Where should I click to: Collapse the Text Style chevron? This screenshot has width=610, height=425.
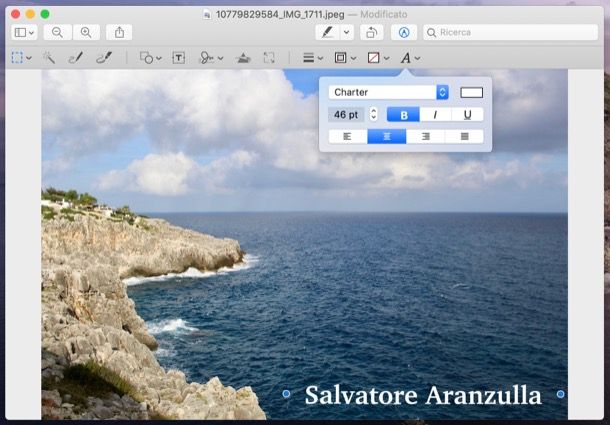tap(417, 58)
